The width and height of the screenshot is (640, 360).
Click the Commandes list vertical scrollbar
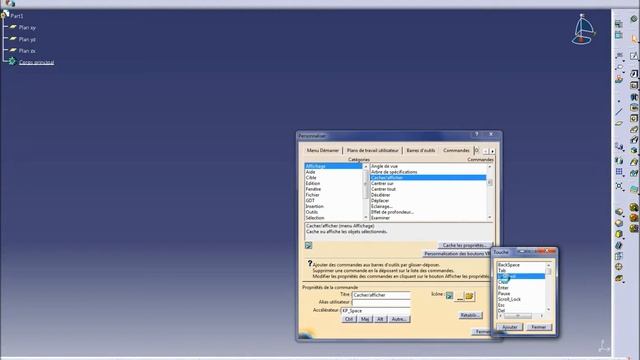tap(490, 192)
